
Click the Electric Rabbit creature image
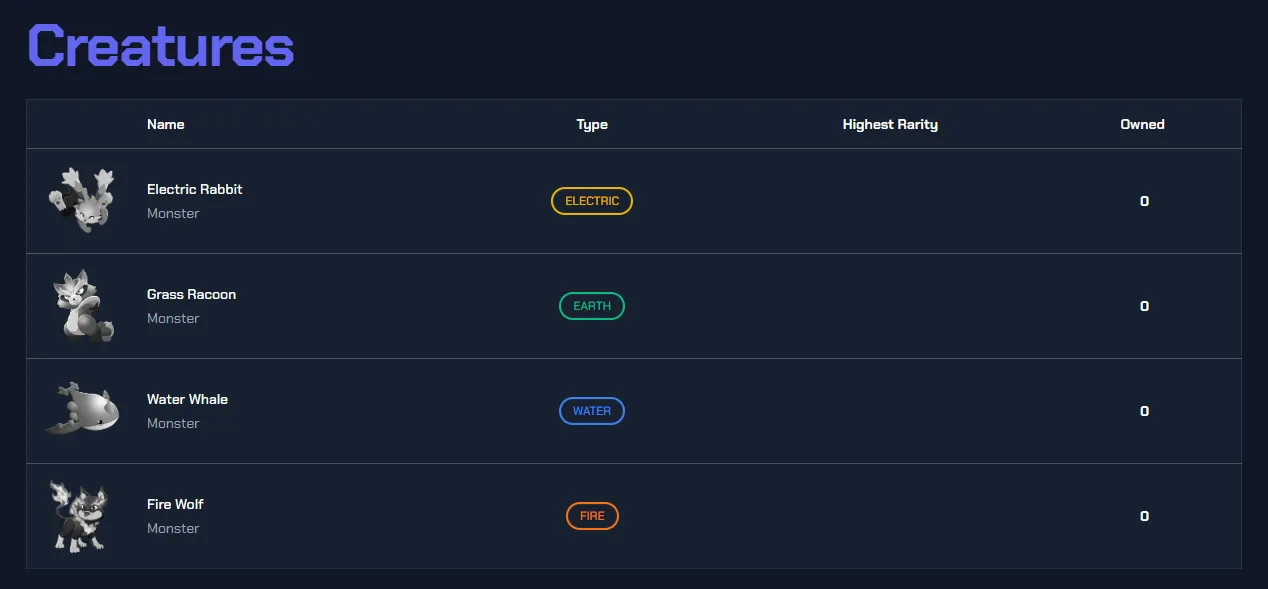click(81, 201)
